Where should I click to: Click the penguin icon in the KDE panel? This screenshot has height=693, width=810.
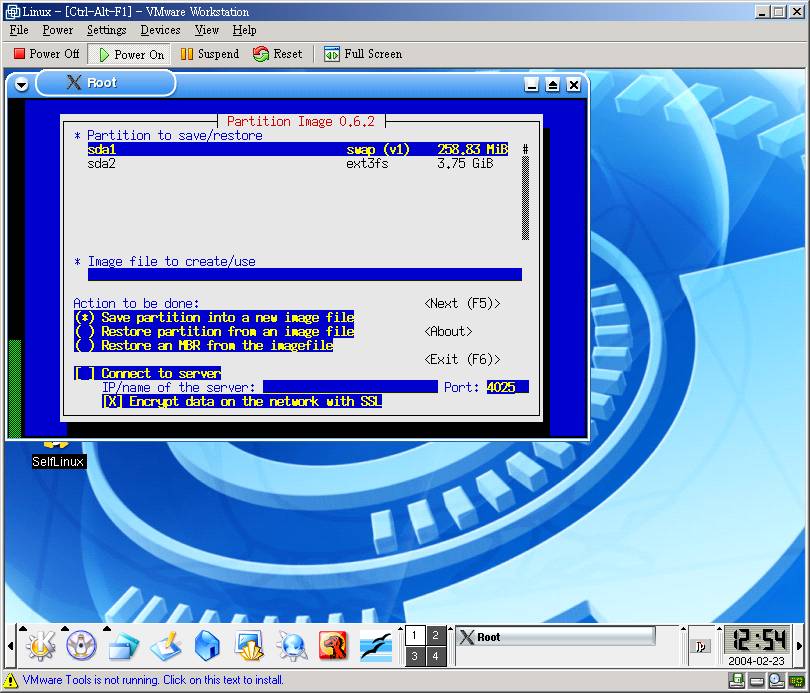81,645
